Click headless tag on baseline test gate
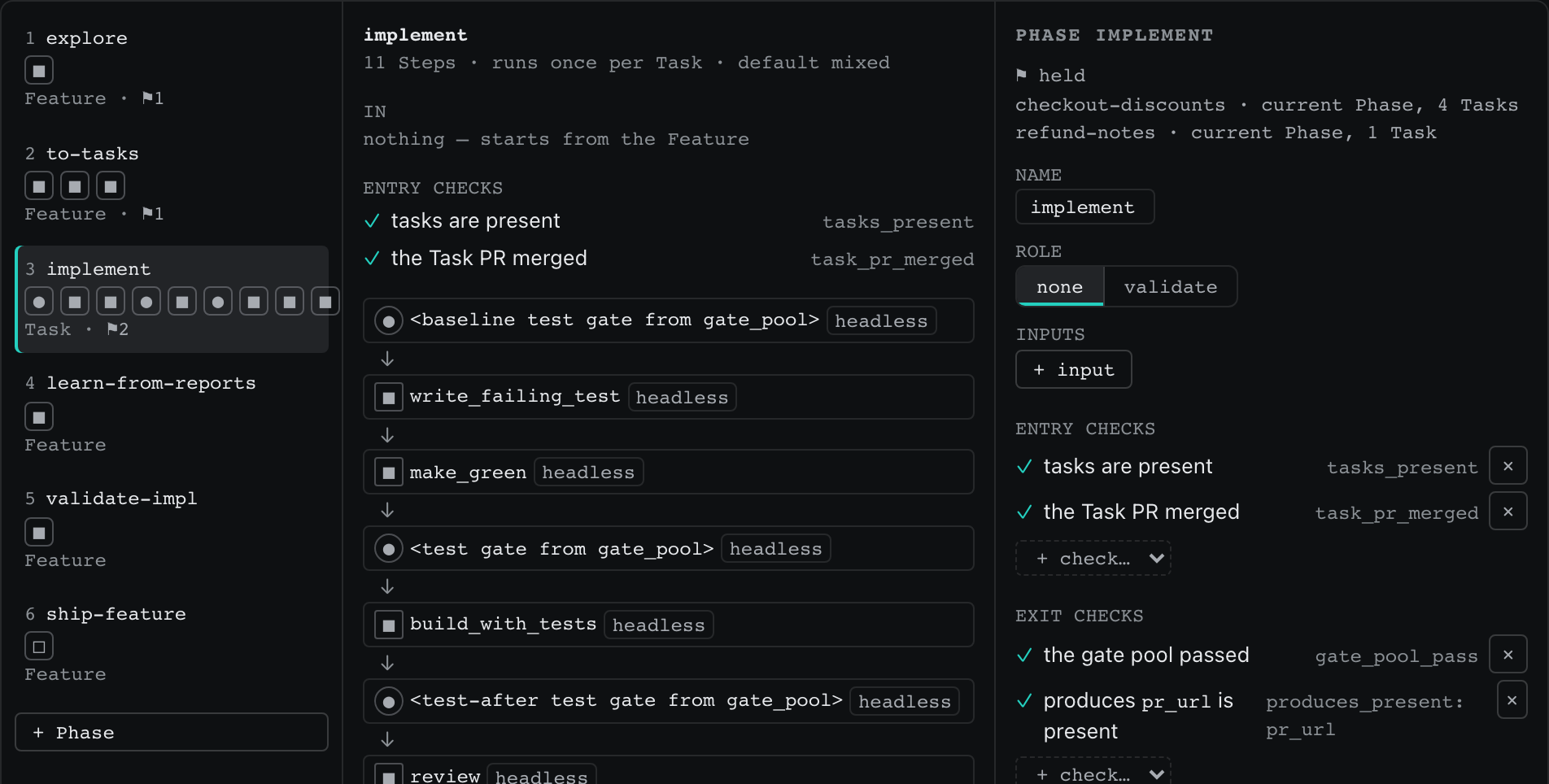This screenshot has width=1549, height=784. [x=882, y=321]
